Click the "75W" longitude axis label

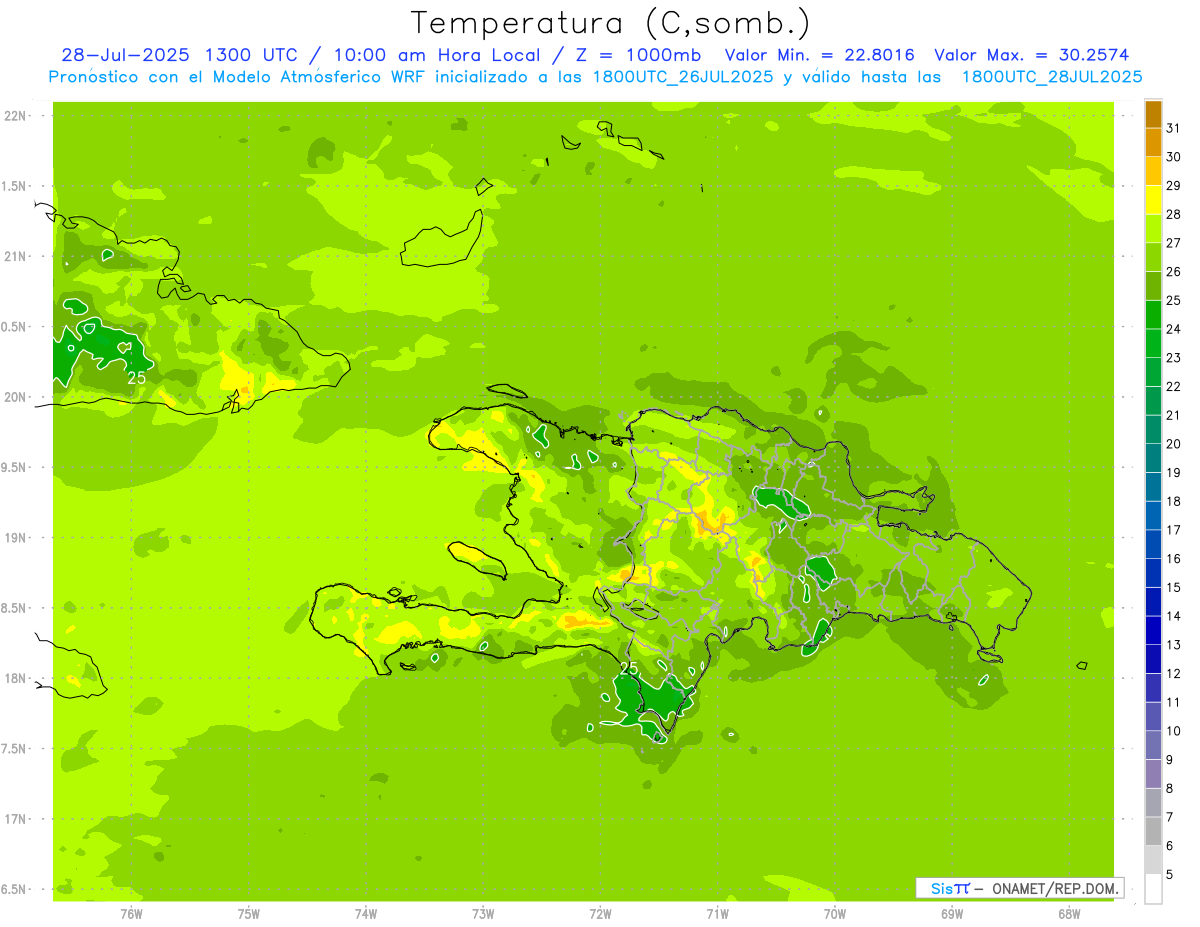(x=249, y=913)
